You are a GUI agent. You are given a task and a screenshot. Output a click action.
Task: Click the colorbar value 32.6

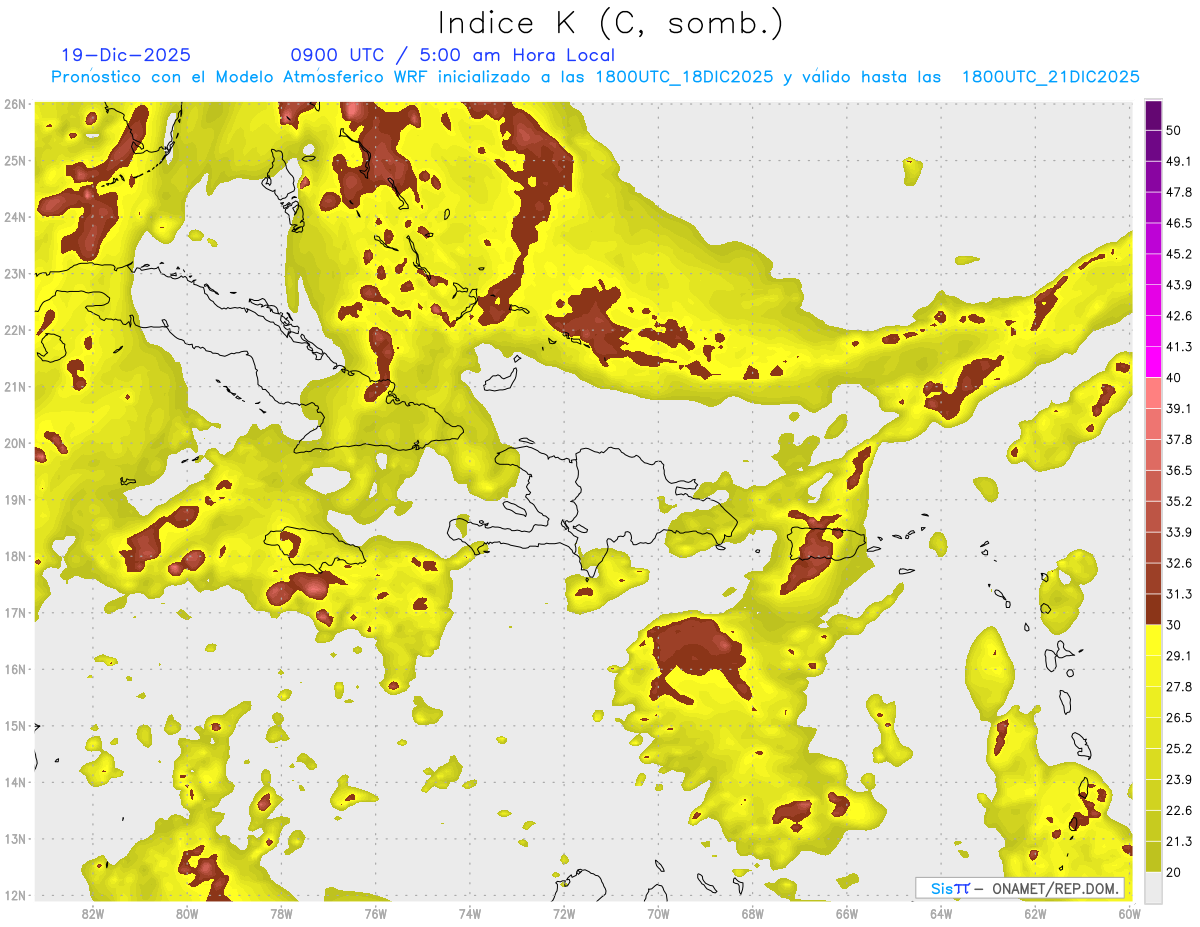(1178, 563)
